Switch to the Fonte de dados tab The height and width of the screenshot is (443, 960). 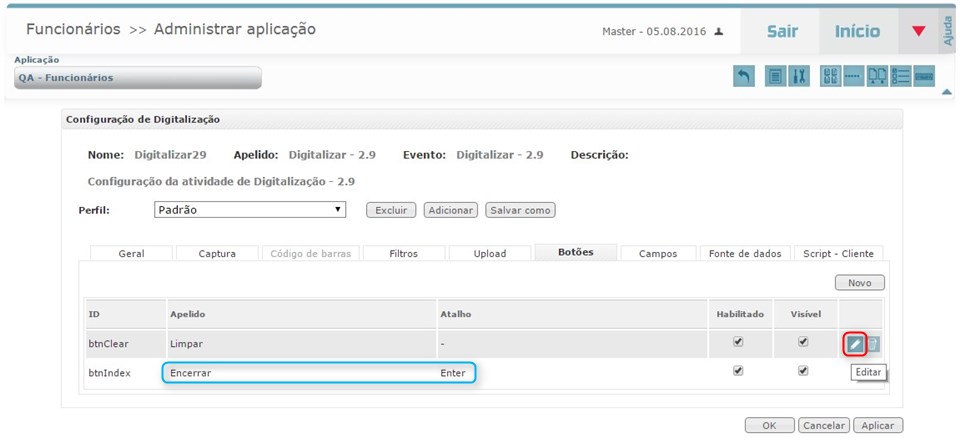point(745,253)
